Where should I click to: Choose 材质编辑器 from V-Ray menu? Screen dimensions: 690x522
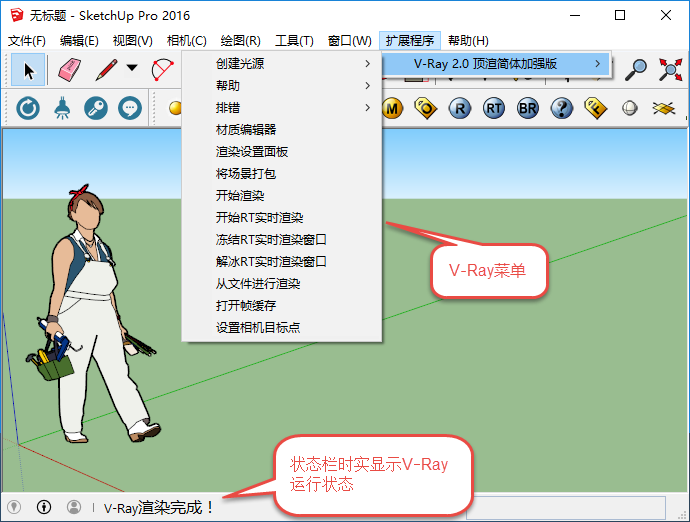282,130
